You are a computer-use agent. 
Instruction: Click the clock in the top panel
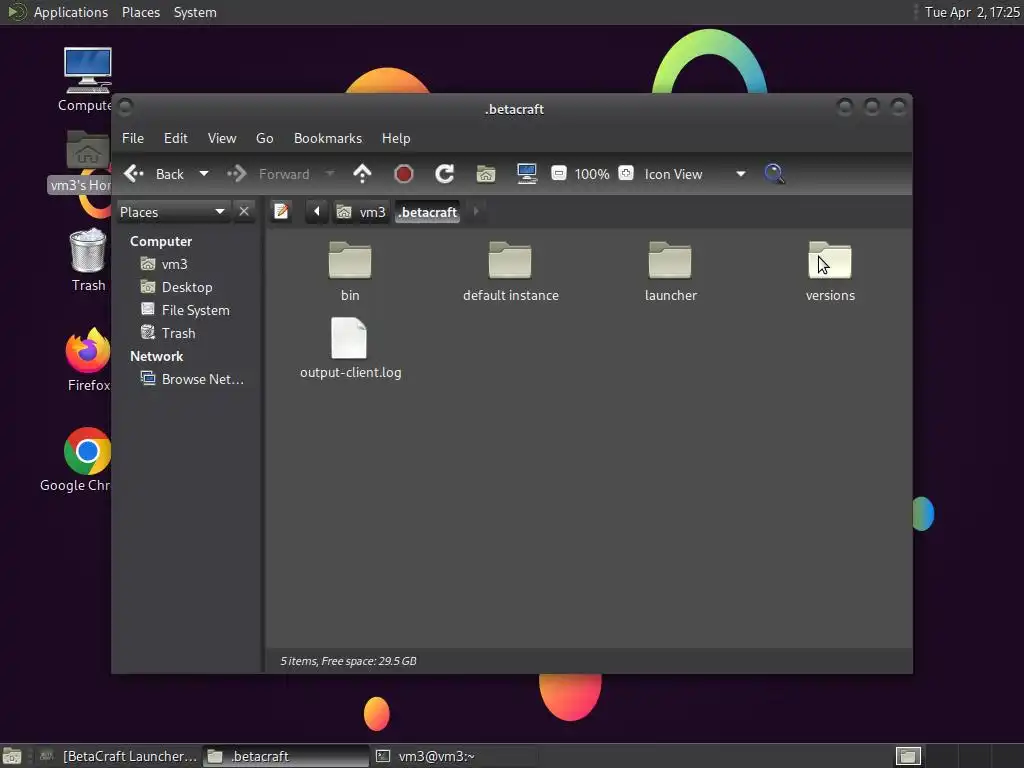(x=972, y=12)
